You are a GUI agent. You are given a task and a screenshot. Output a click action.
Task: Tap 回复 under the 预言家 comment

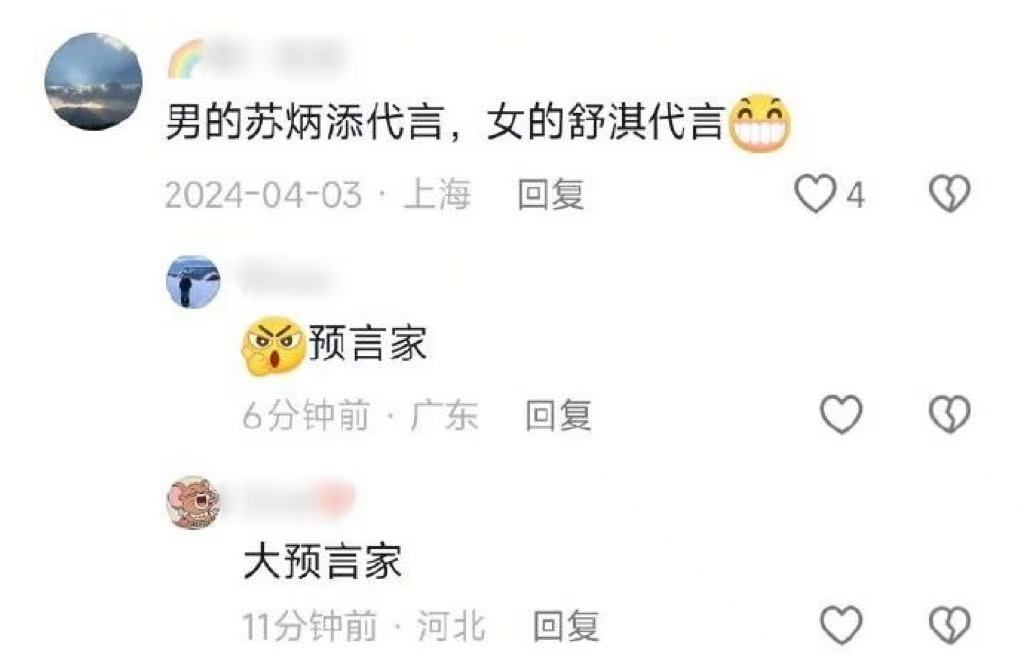[x=559, y=415]
